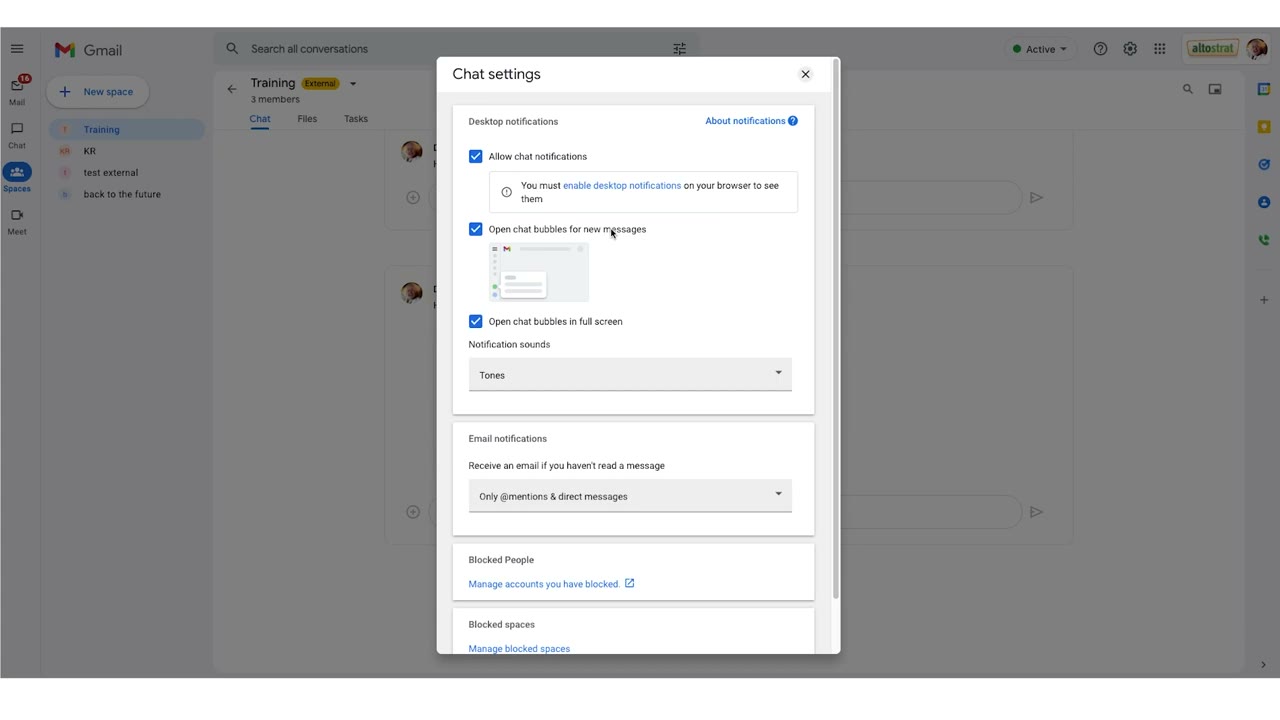Toggle Open chat bubbles in full screen
The image size is (1280, 720).
point(476,322)
